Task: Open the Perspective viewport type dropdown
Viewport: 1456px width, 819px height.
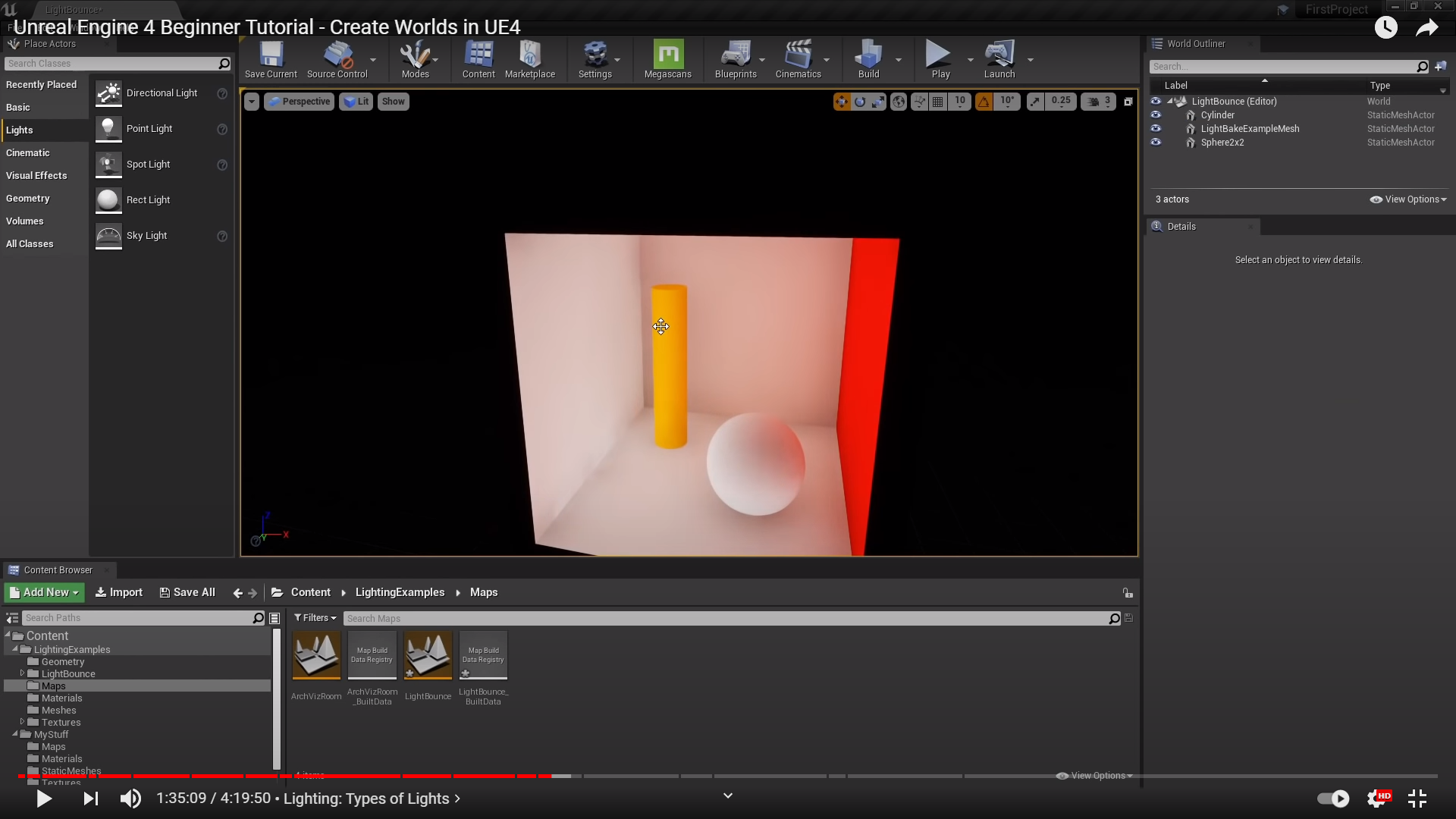Action: (299, 102)
